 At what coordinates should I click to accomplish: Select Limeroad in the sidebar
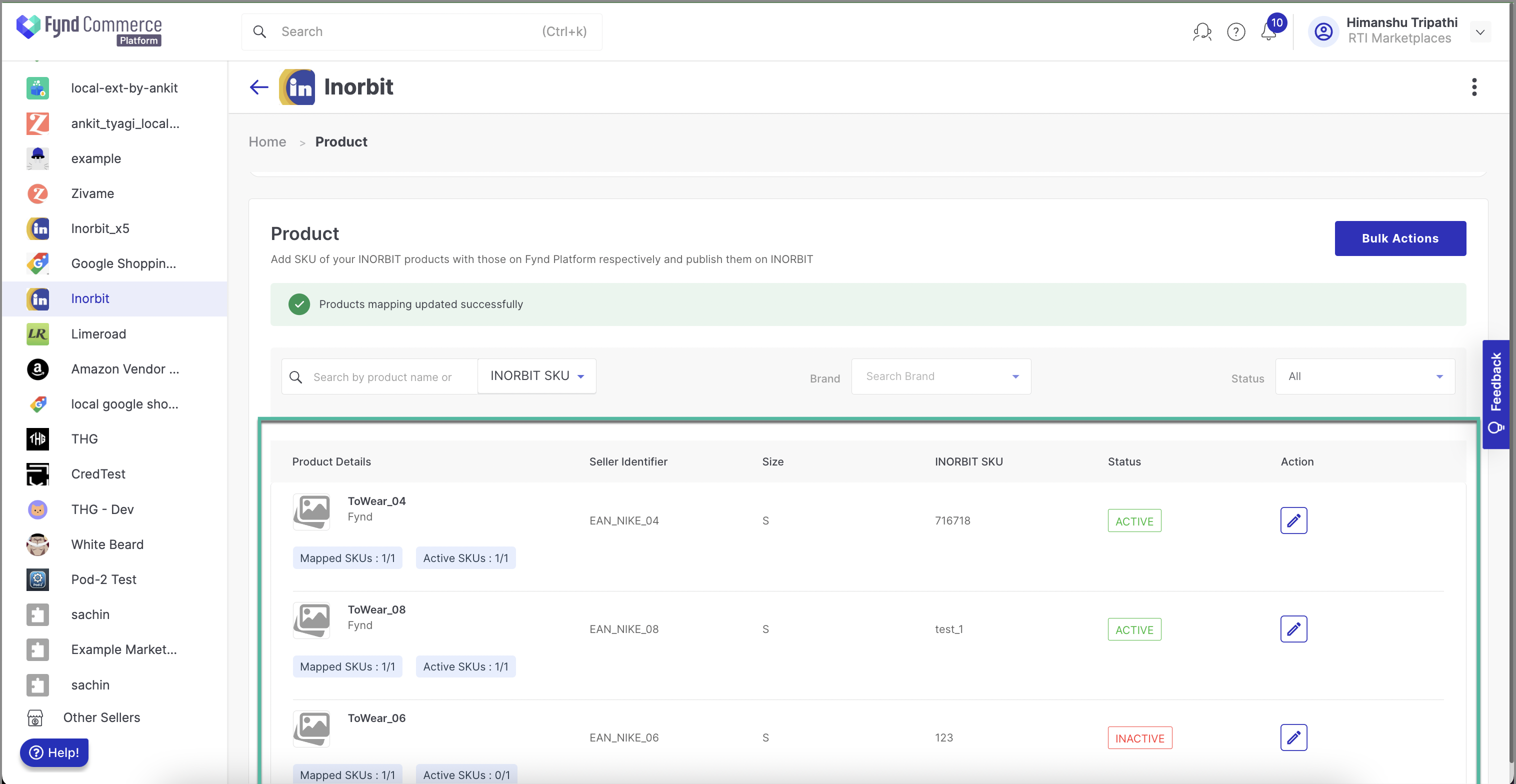pos(115,334)
